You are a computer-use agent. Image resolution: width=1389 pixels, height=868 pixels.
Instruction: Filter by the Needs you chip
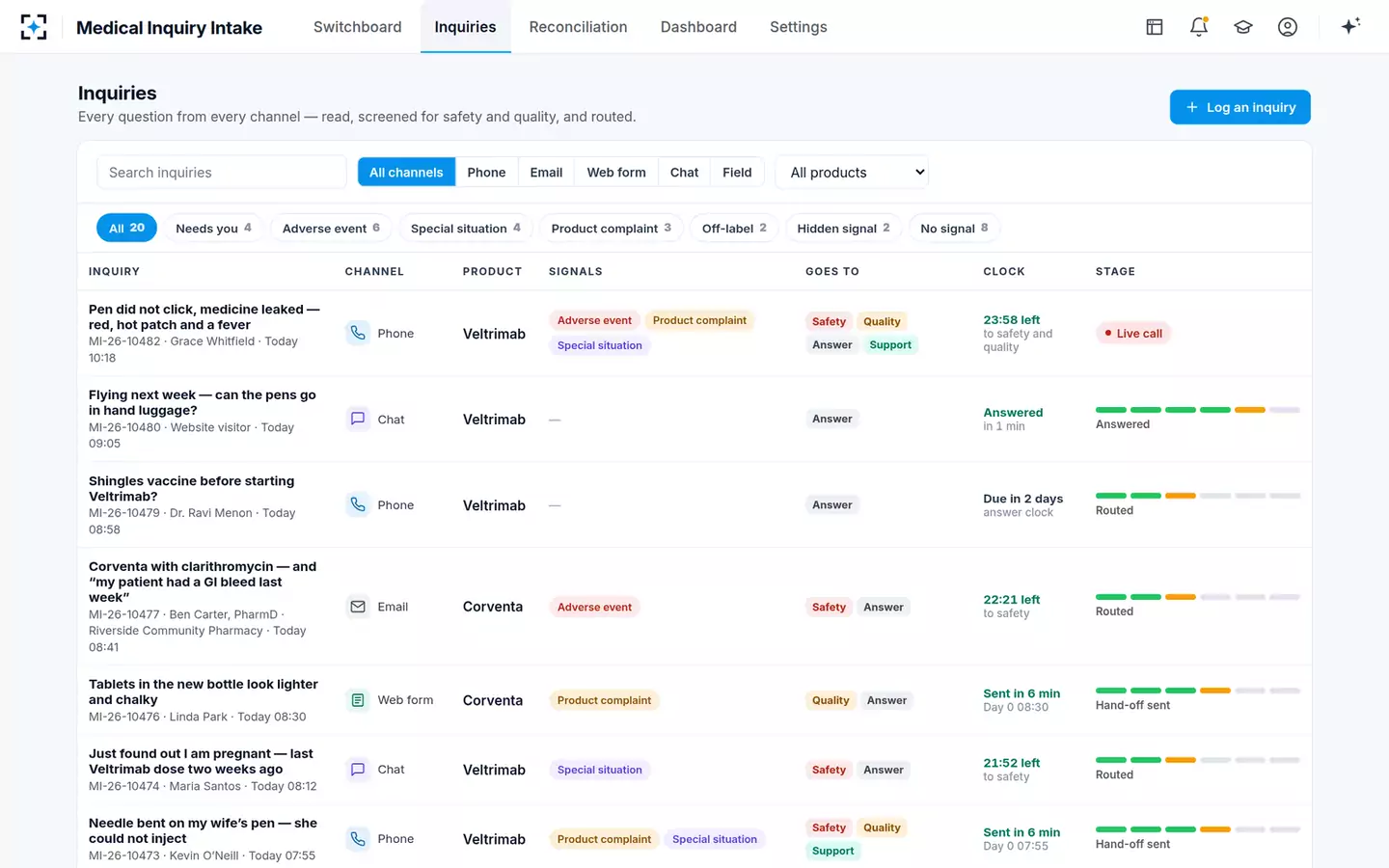coord(213,229)
